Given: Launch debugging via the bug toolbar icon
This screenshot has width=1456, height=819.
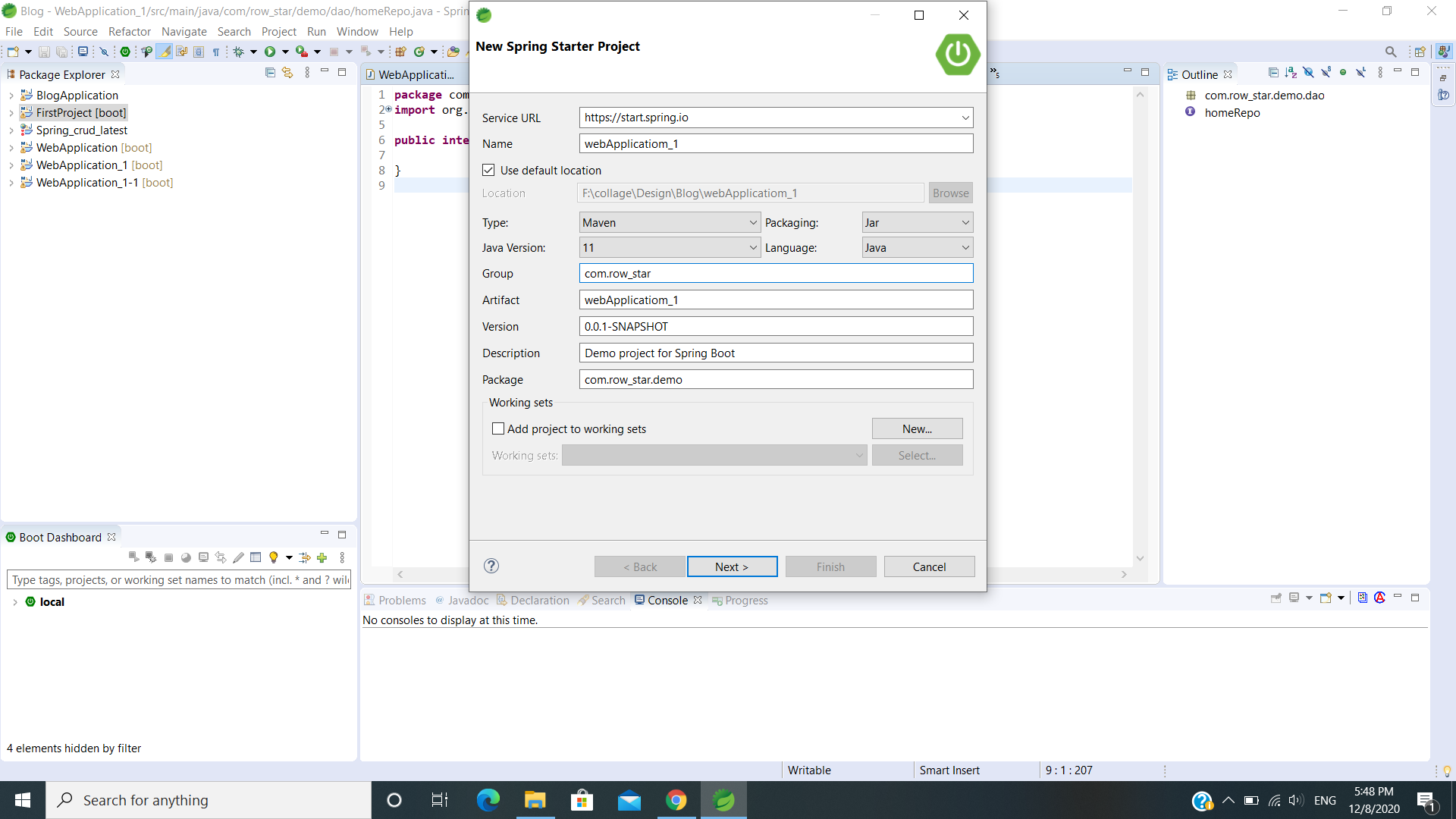Looking at the screenshot, I should (x=238, y=51).
